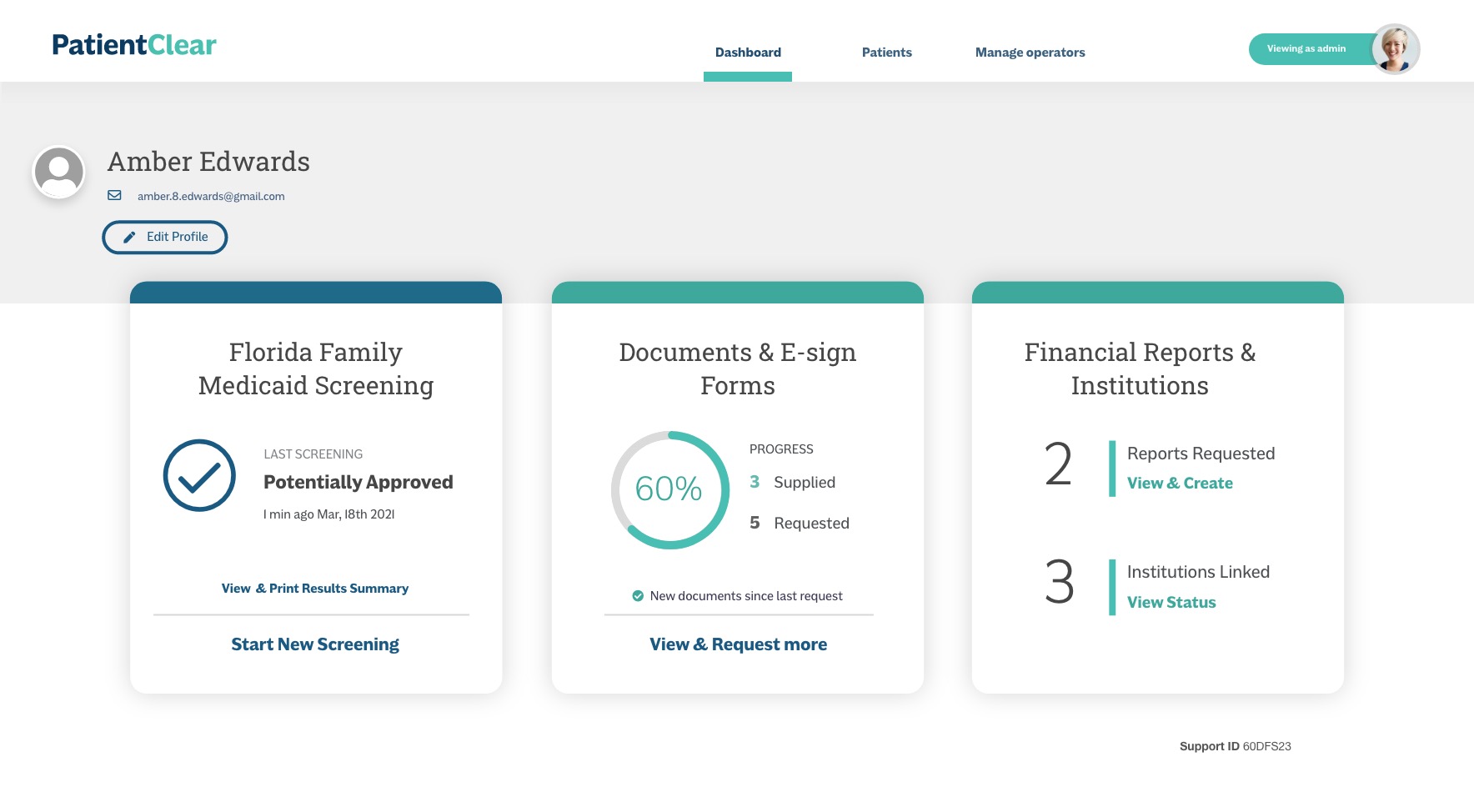This screenshot has height=812, width=1474.
Task: Click the Florida Family Medicaid Screening title
Action: 316,369
